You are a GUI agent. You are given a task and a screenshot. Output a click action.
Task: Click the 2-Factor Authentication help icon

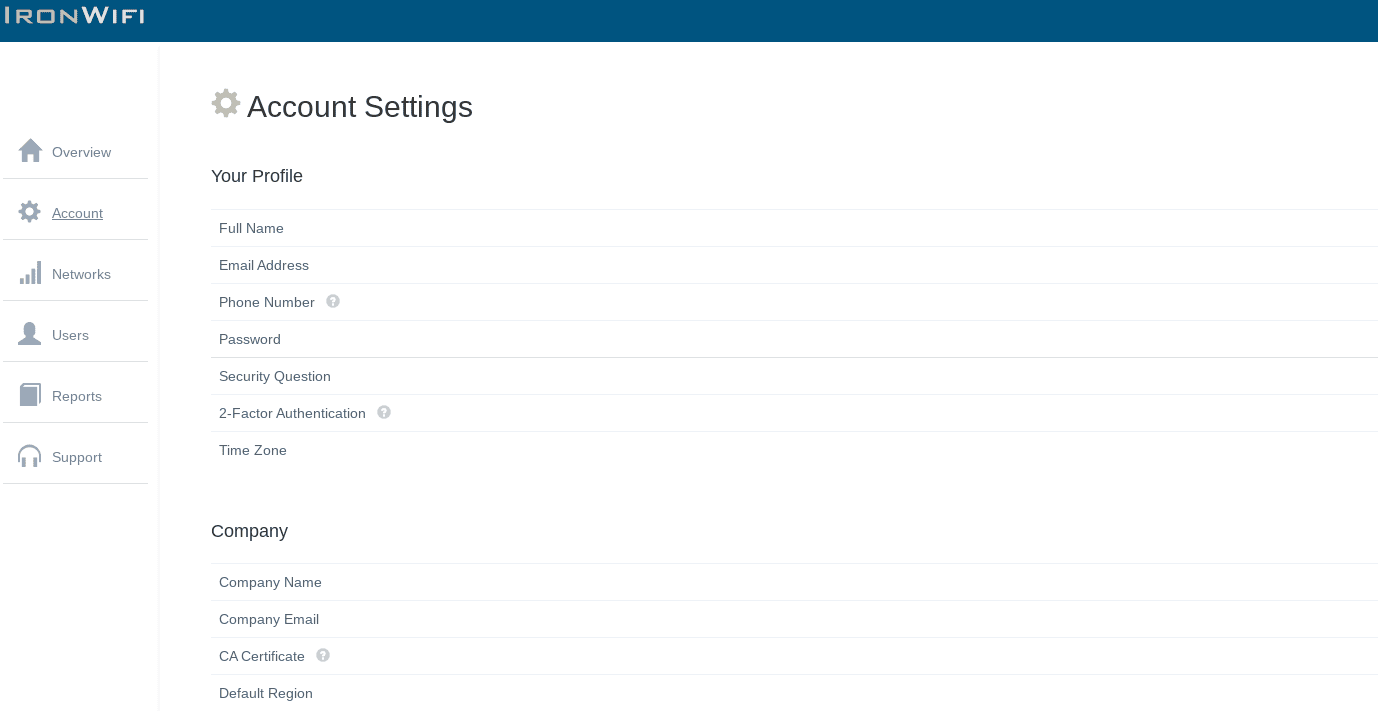[384, 412]
